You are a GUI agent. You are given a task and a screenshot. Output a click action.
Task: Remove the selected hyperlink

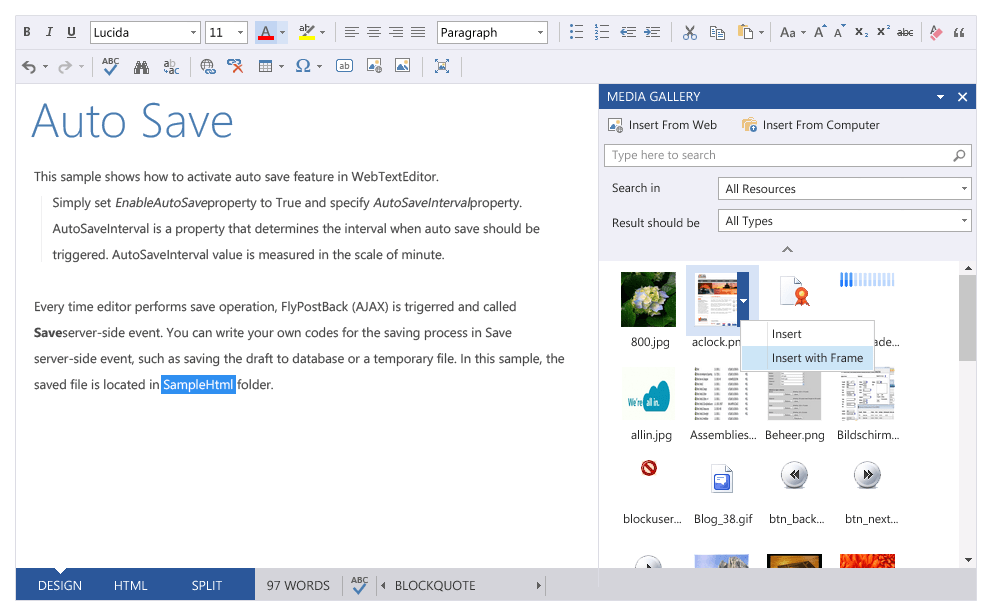[x=237, y=66]
